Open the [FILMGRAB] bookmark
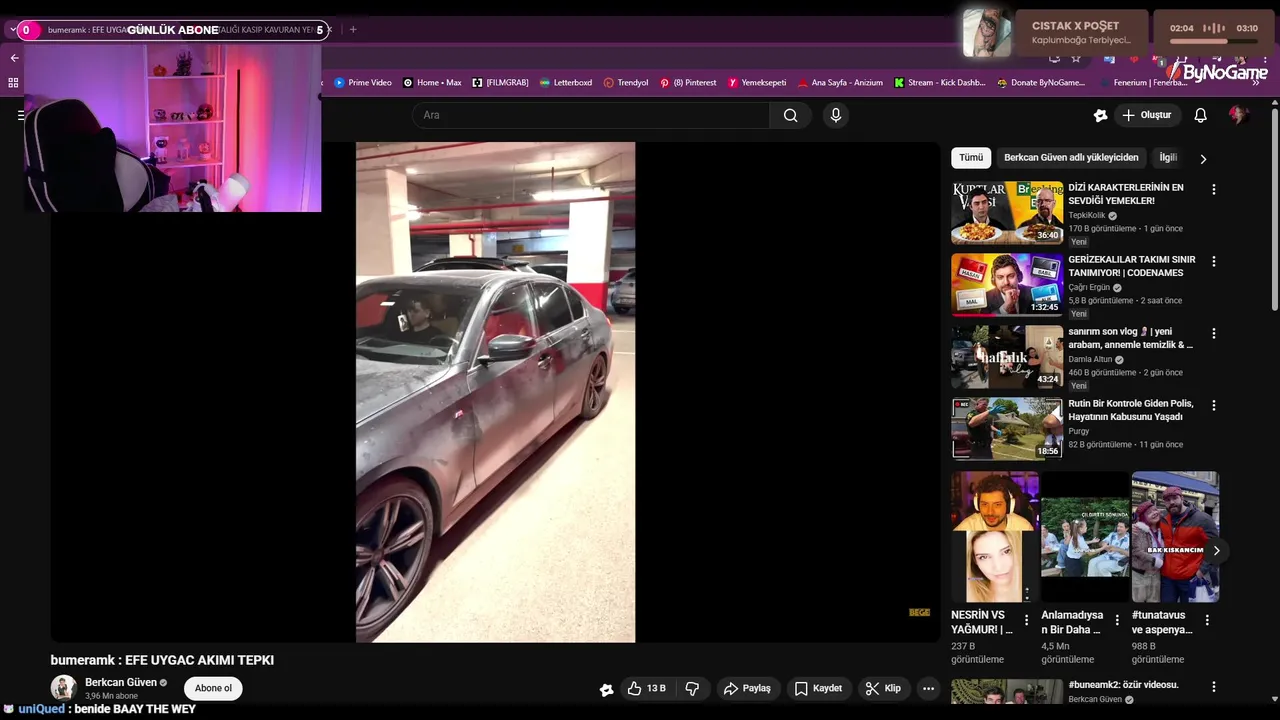Viewport: 1280px width, 720px height. [x=500, y=83]
